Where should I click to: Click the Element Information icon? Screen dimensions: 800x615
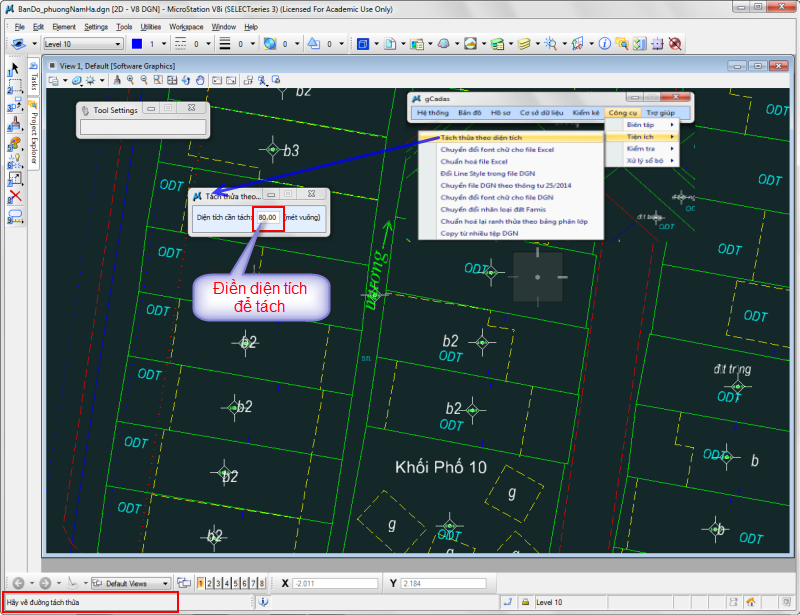[x=603, y=44]
